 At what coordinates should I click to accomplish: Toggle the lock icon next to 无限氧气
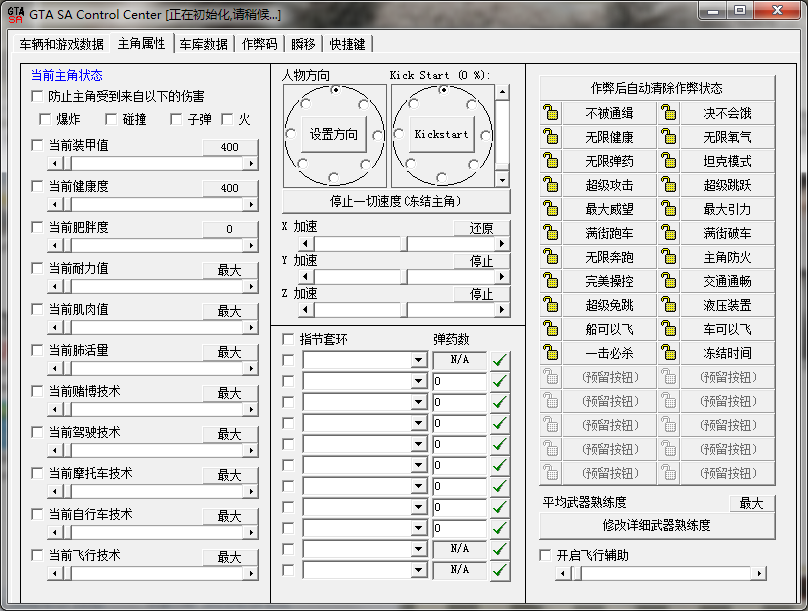(669, 137)
